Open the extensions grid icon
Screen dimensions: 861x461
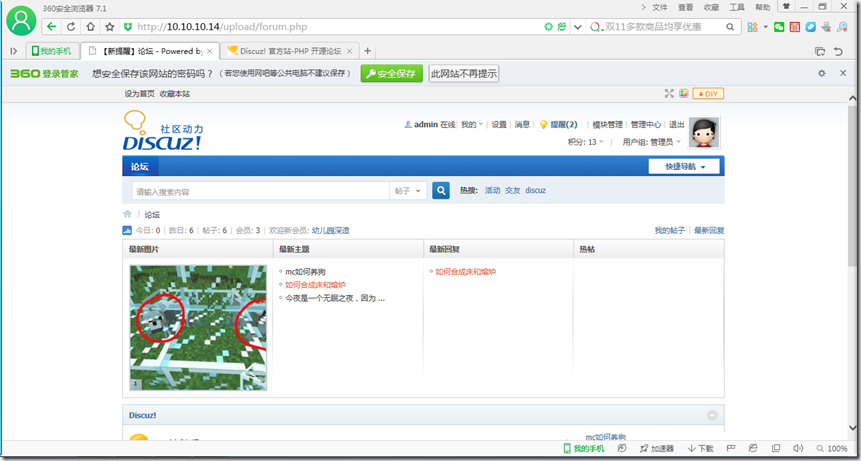[752, 27]
